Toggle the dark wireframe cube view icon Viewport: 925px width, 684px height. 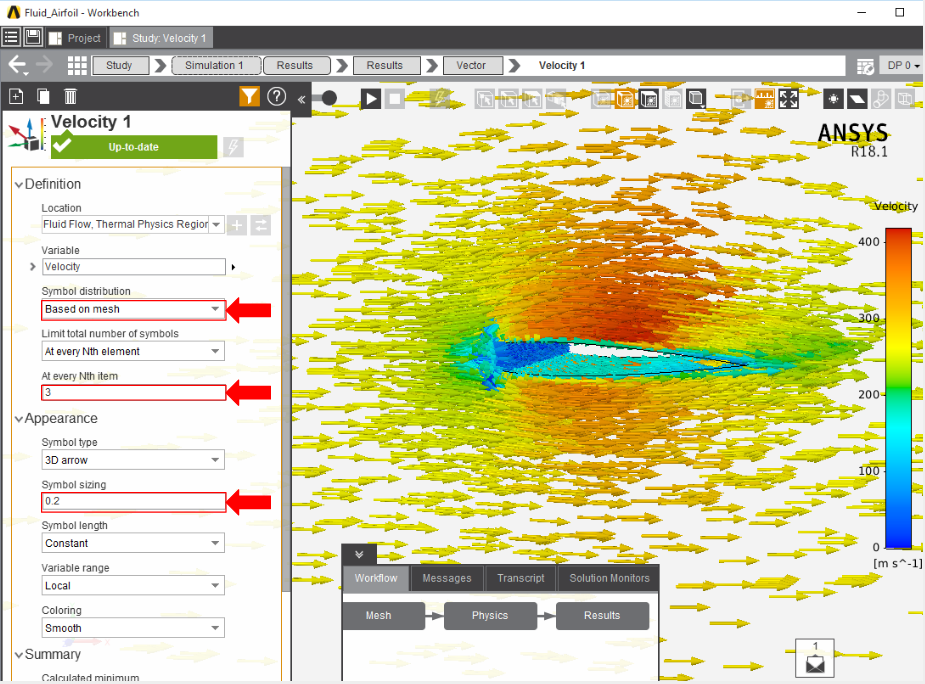click(649, 99)
